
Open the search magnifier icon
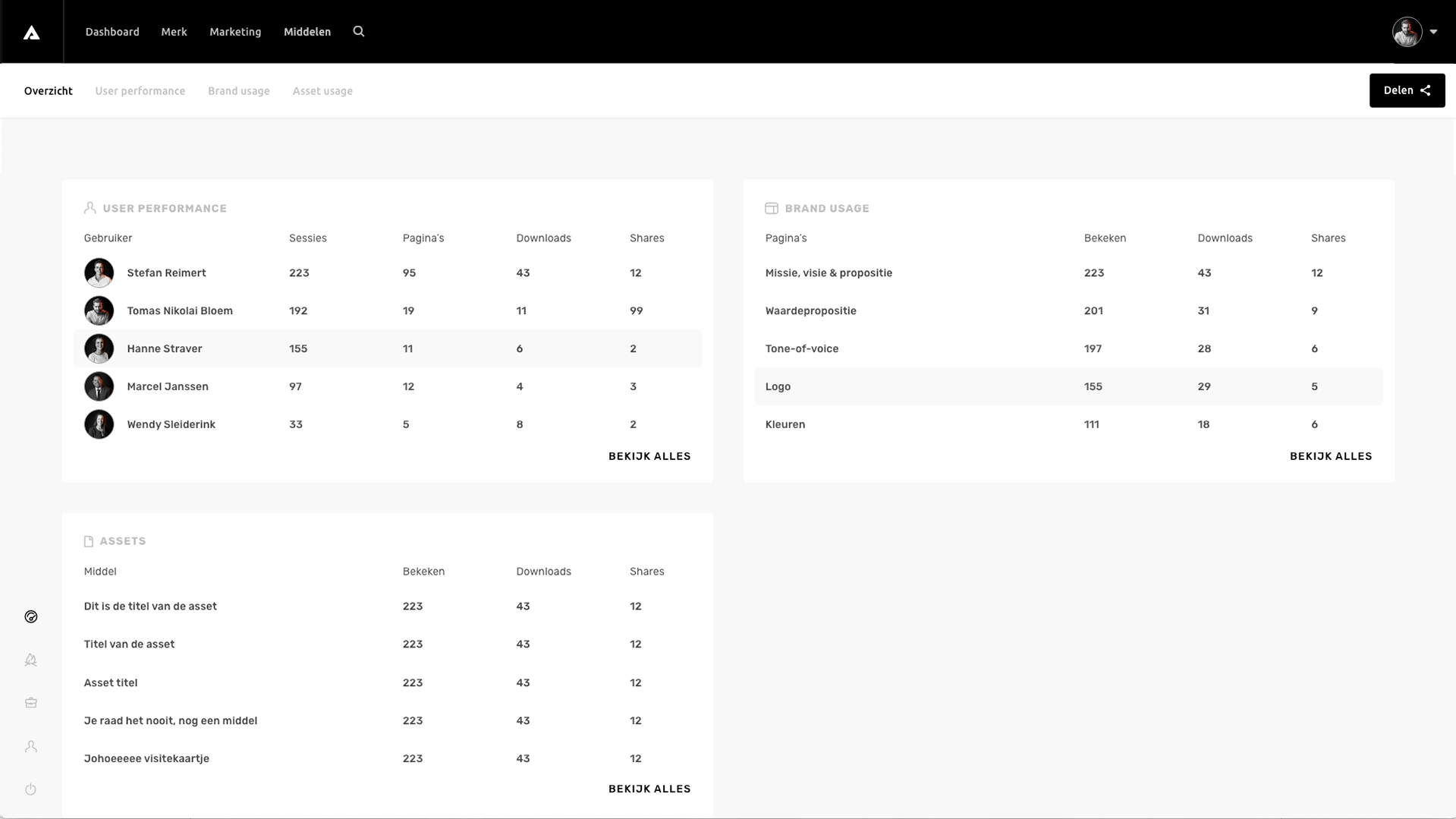[359, 31]
